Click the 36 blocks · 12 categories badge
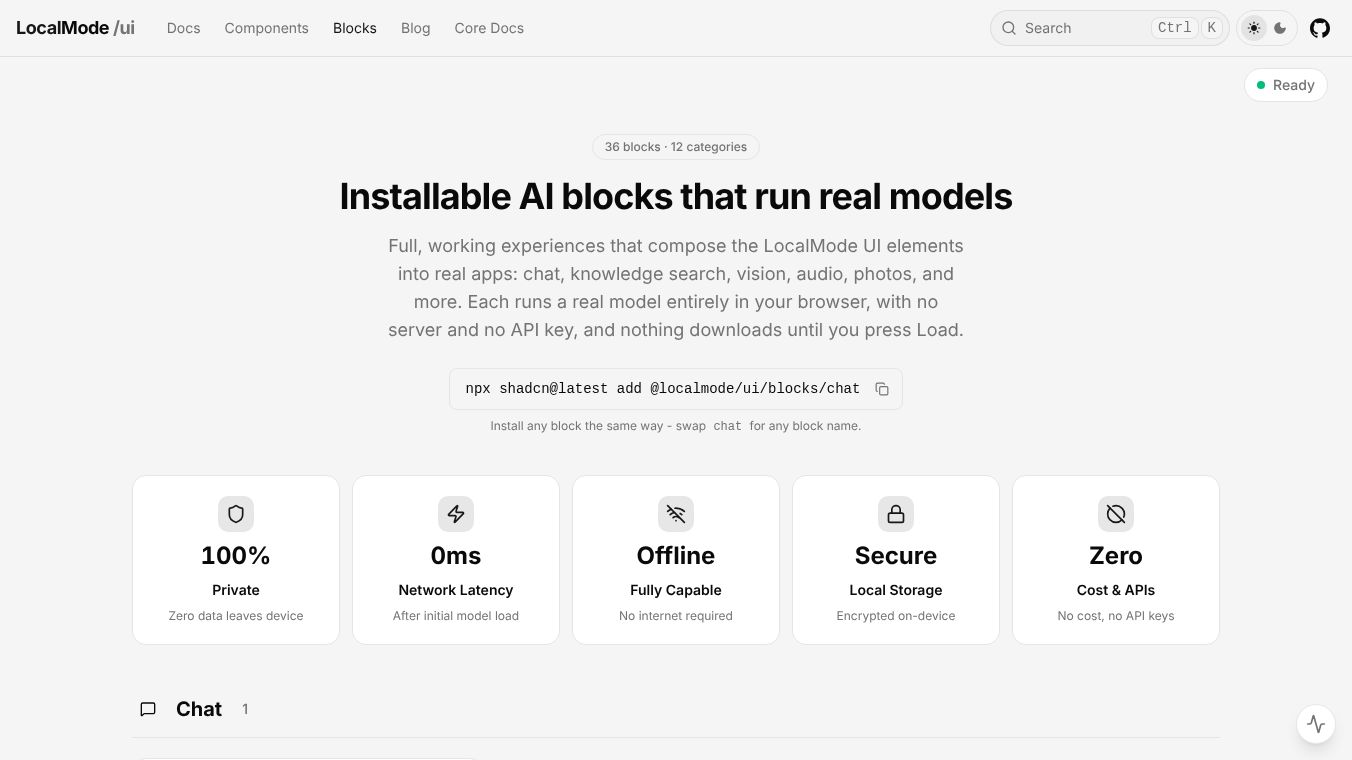The width and height of the screenshot is (1352, 760). click(676, 147)
